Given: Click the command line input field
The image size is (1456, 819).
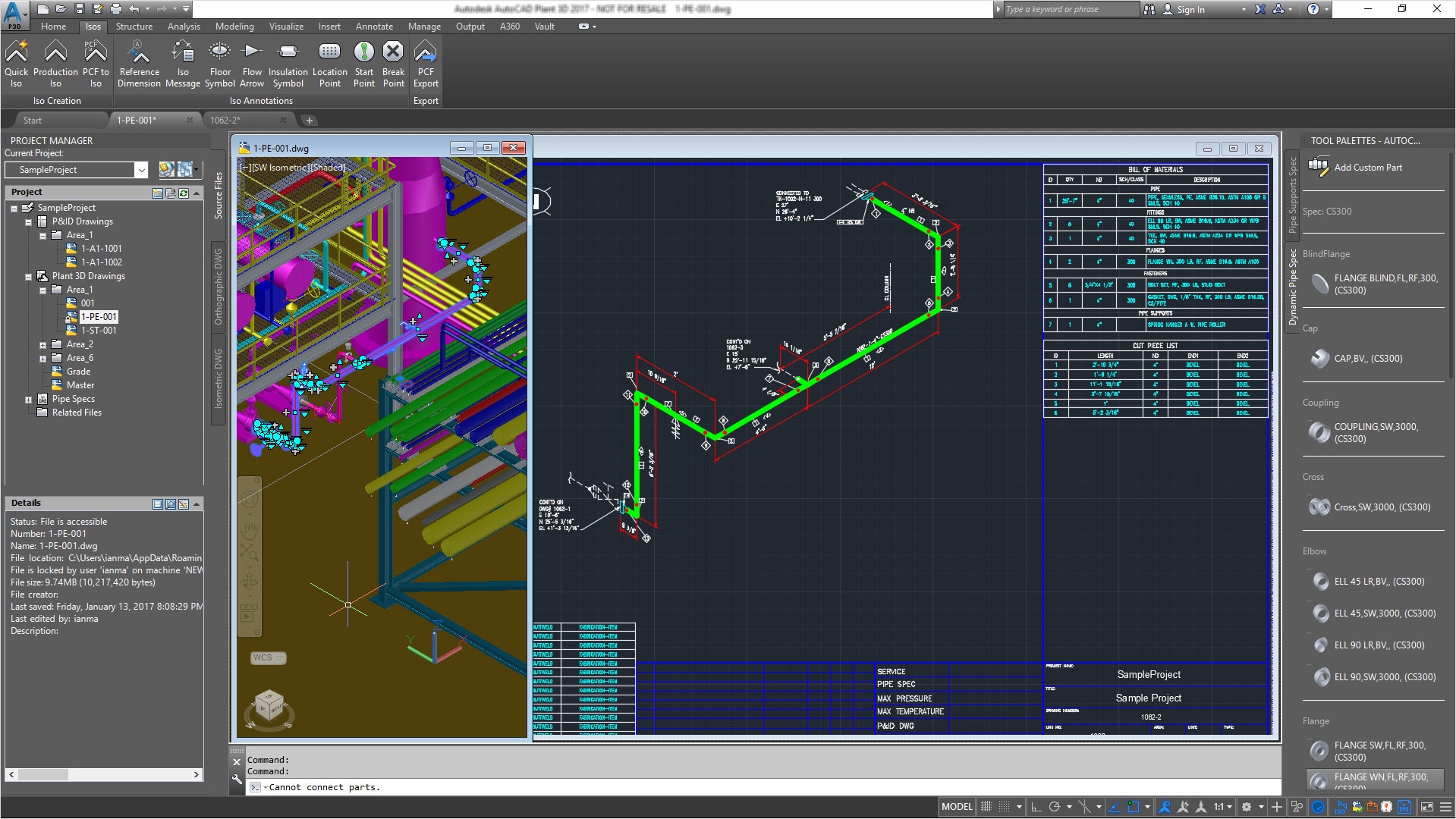Looking at the screenshot, I should coord(683,787).
